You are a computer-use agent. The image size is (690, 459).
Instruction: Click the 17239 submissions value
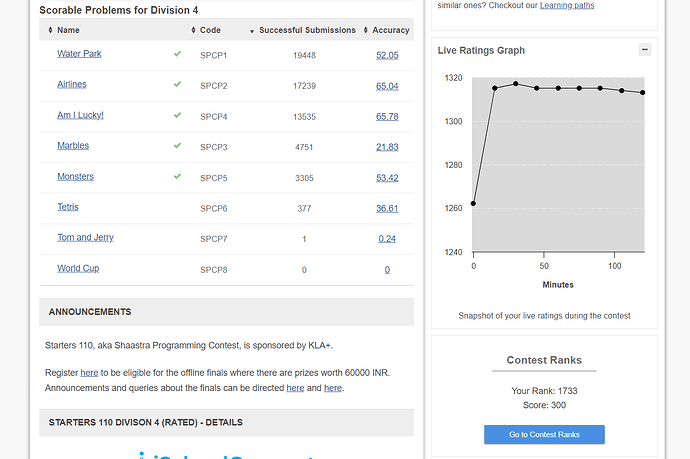click(305, 86)
